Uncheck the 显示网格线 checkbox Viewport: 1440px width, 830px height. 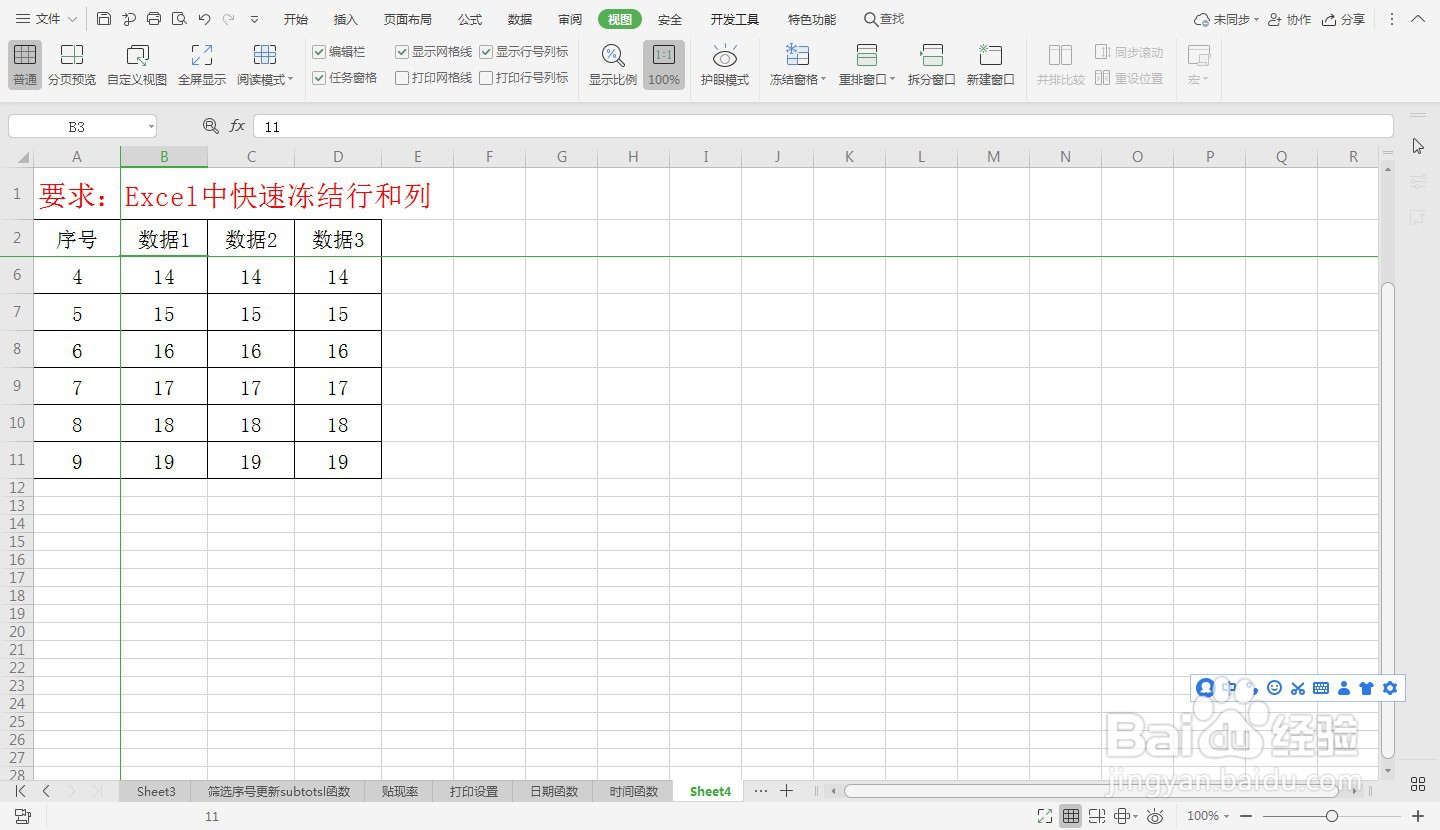(x=402, y=52)
